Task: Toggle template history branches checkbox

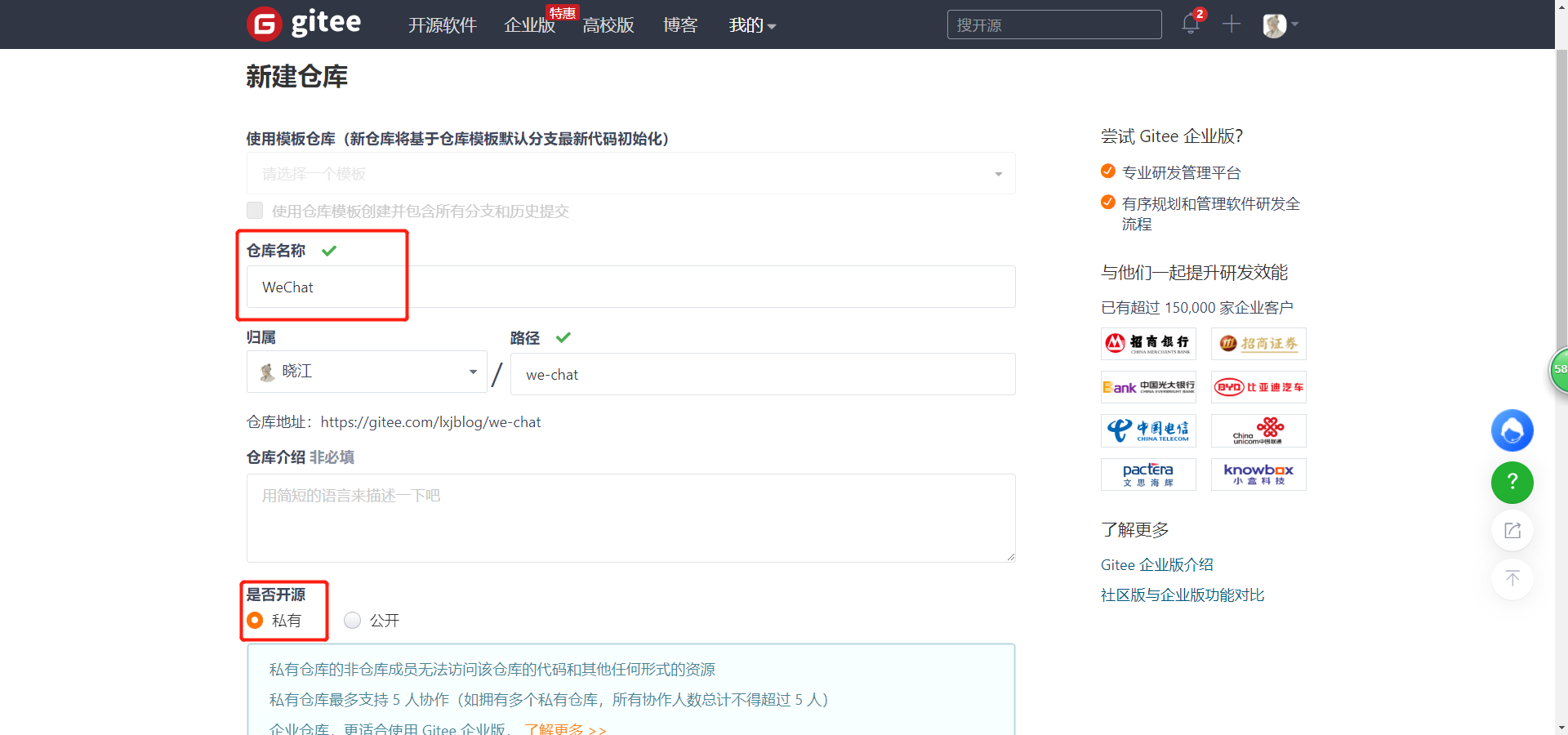Action: point(255,211)
